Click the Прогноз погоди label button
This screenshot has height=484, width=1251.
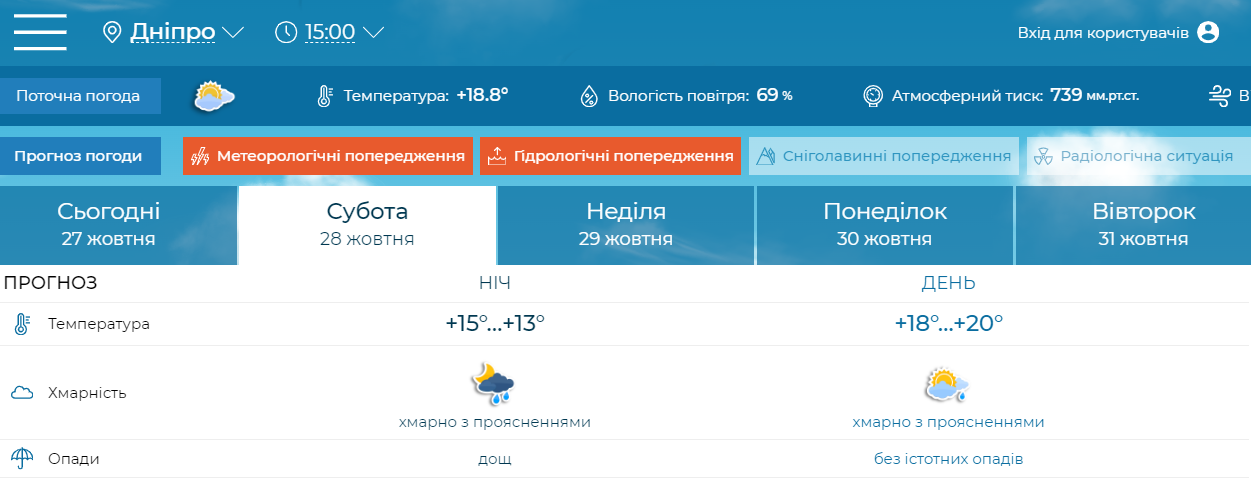(x=78, y=156)
